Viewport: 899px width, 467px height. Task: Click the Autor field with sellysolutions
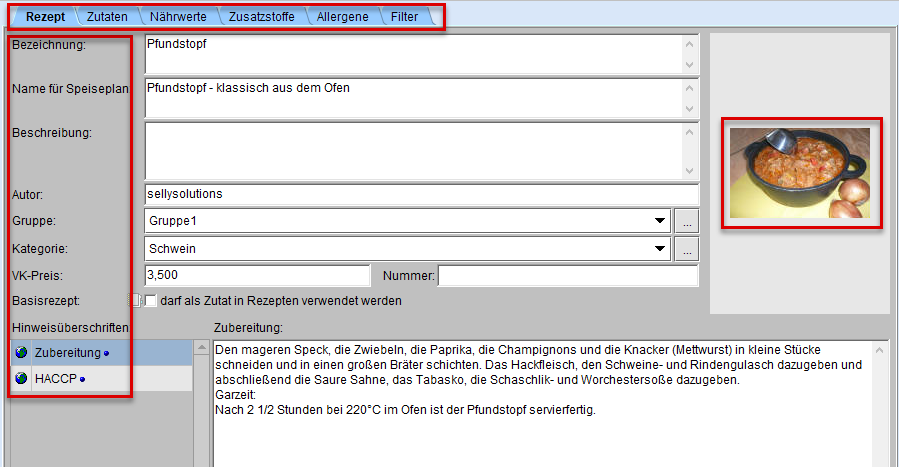pos(421,194)
